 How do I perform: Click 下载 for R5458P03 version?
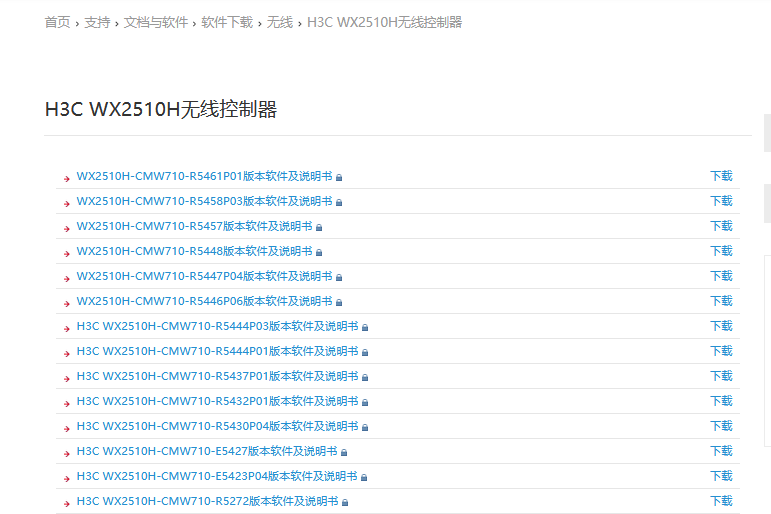(721, 201)
